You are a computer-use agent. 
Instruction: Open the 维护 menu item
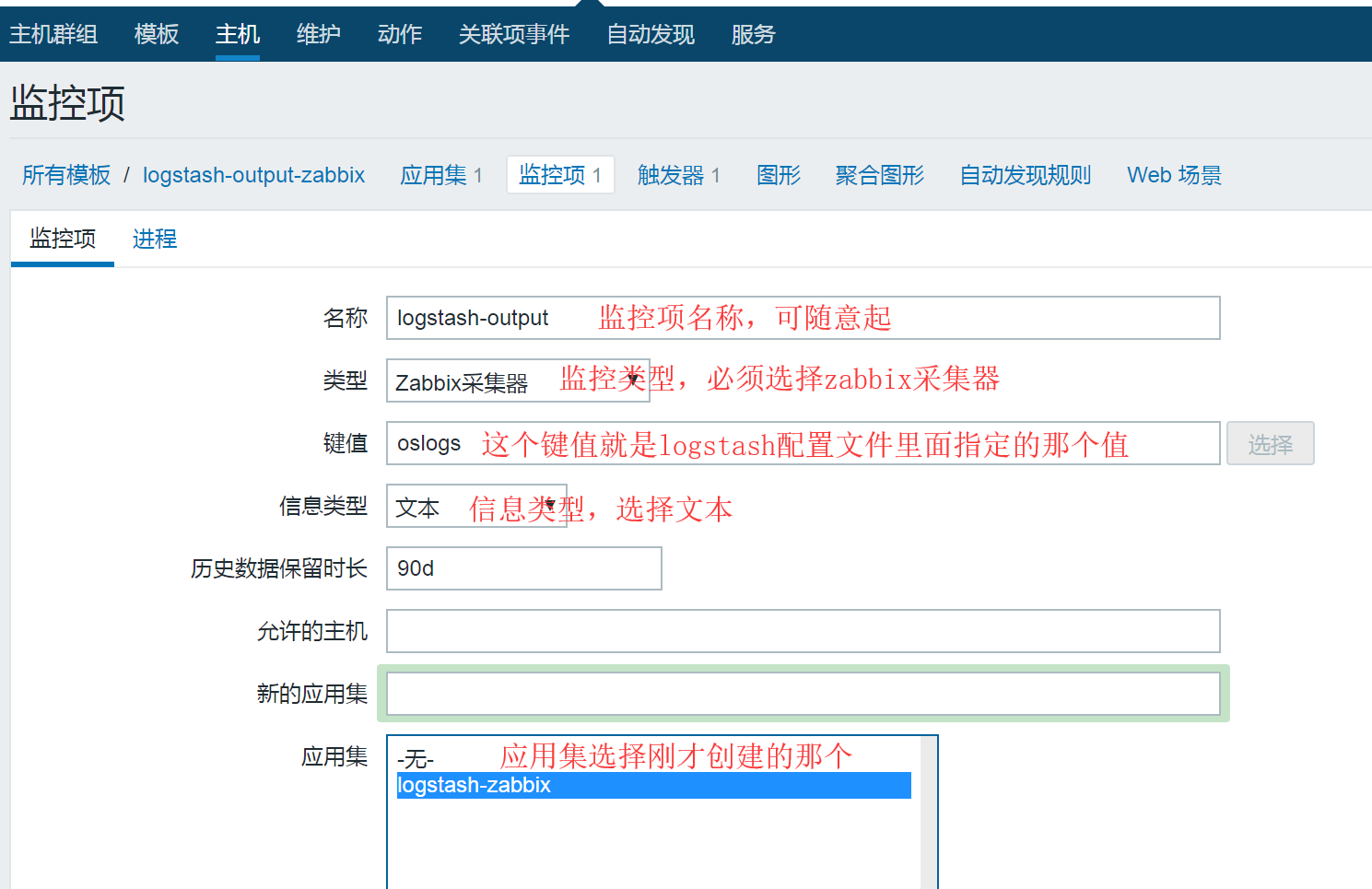click(x=319, y=34)
